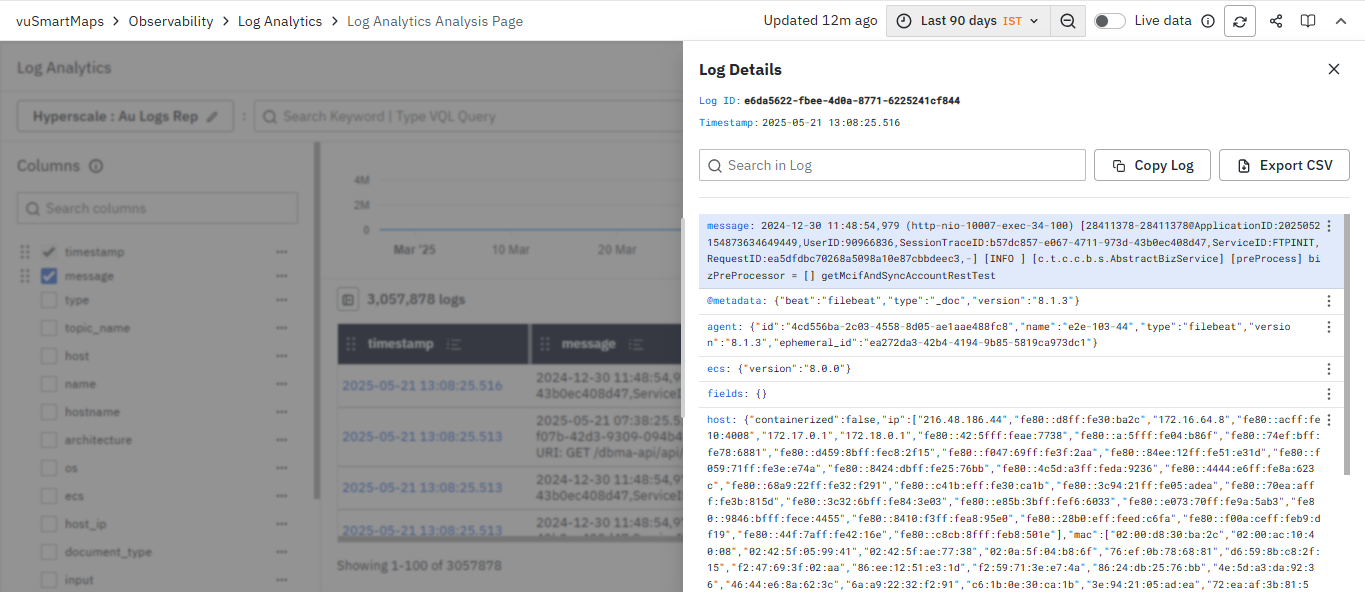This screenshot has width=1365, height=592.
Task: Check the topic_name column checkbox
Action: coord(49,328)
